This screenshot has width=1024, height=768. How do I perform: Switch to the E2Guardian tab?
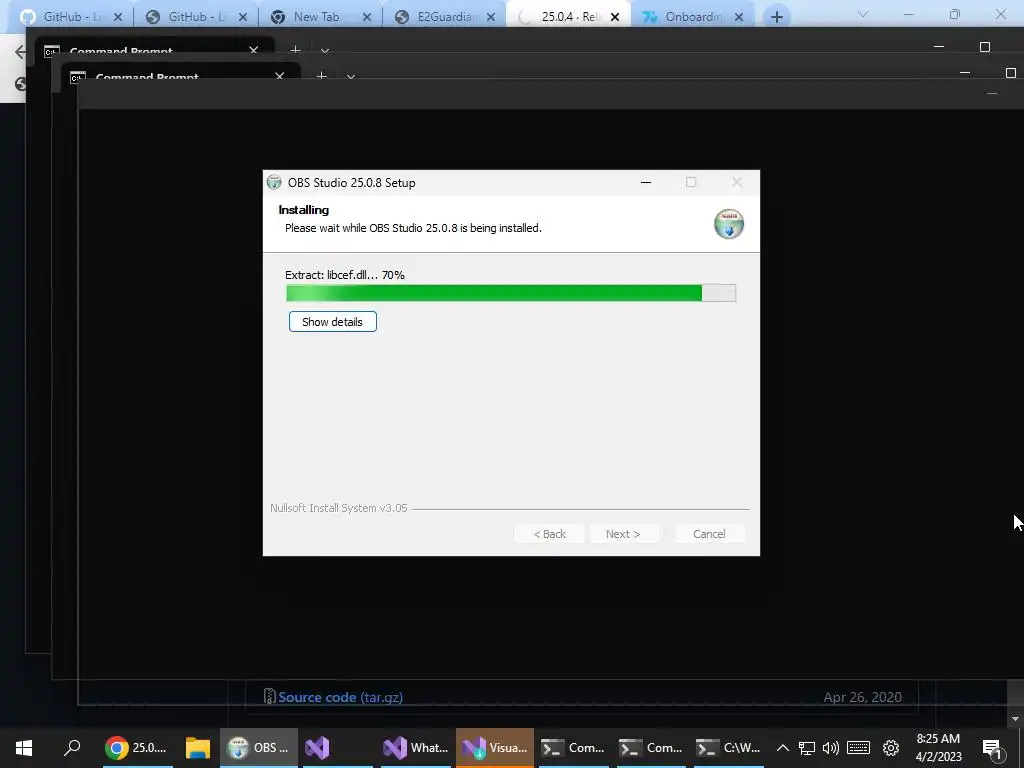click(x=444, y=16)
